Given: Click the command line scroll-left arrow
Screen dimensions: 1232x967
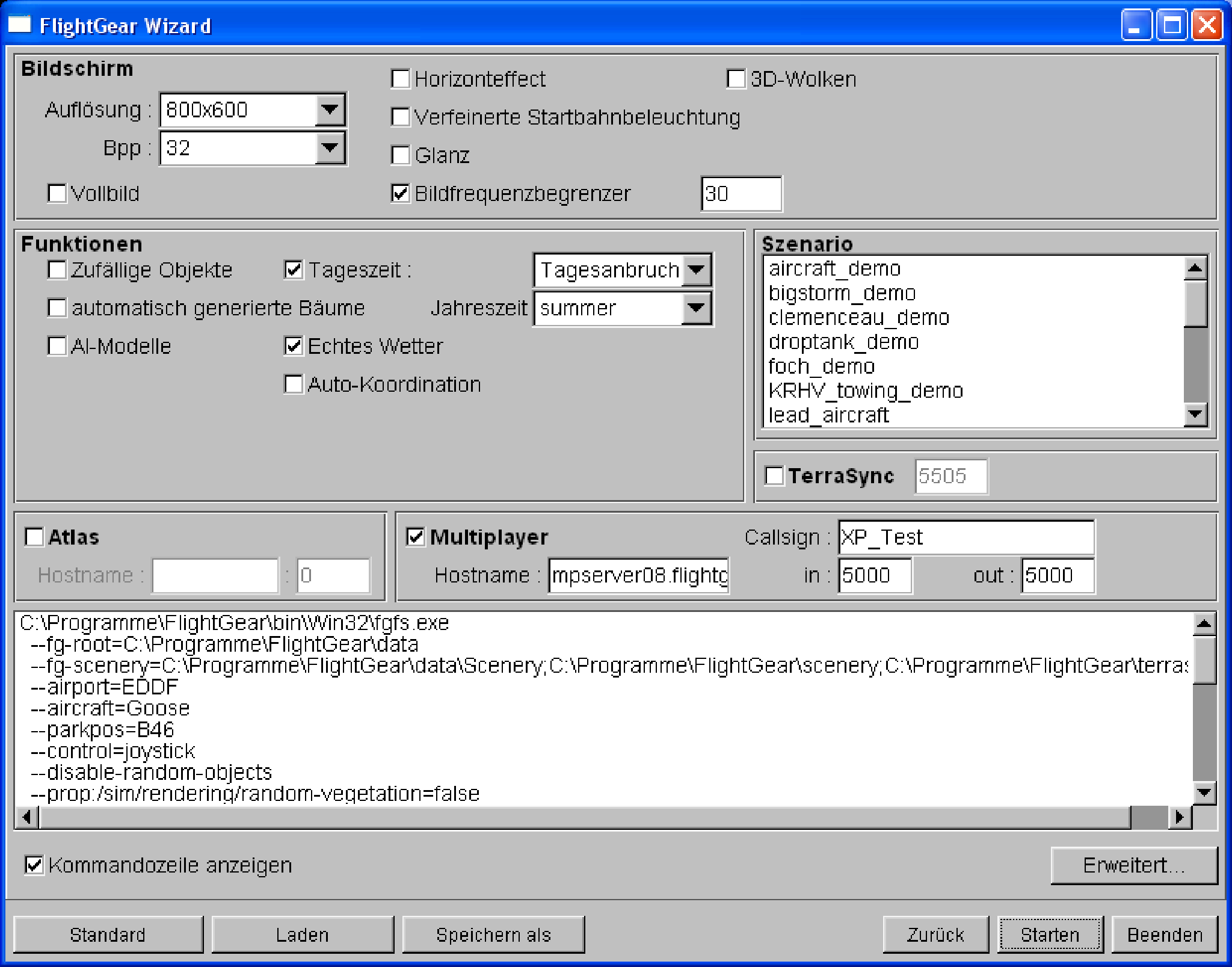Looking at the screenshot, I should 26,817.
